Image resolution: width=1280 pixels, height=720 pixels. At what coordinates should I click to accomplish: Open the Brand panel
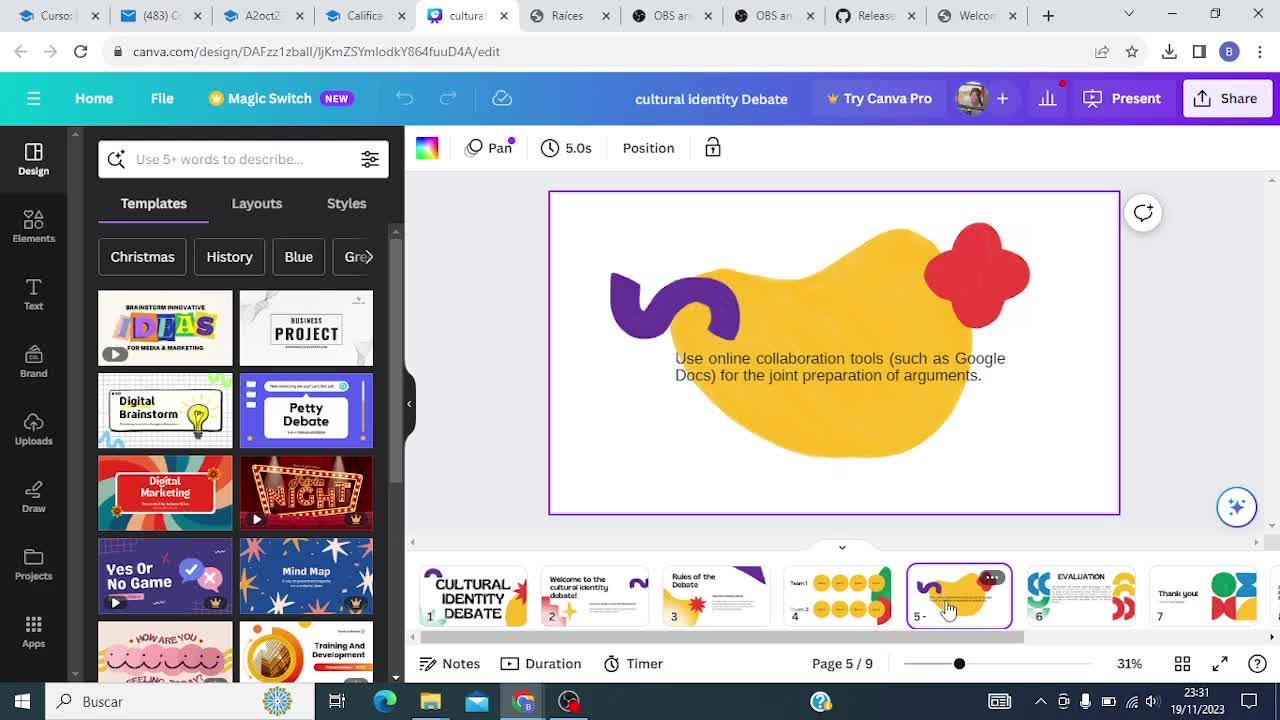pyautogui.click(x=33, y=361)
